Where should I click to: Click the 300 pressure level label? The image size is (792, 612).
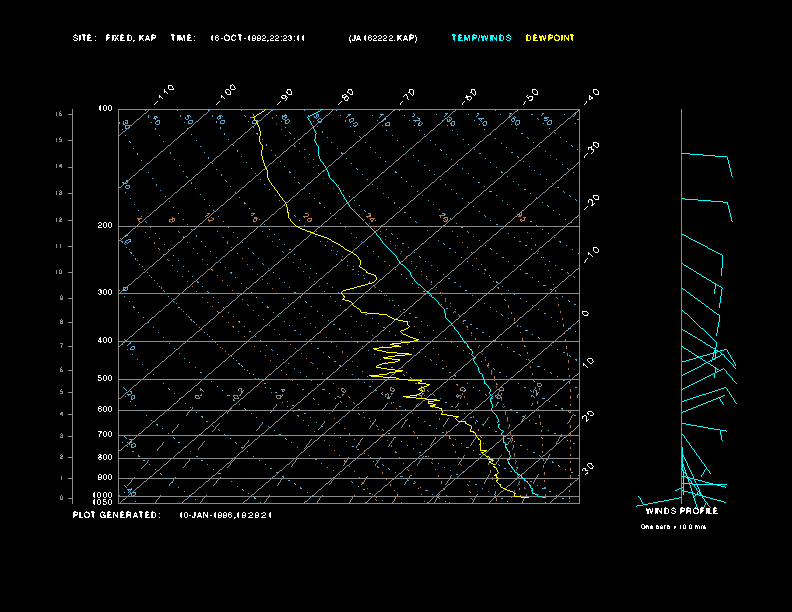coord(104,293)
